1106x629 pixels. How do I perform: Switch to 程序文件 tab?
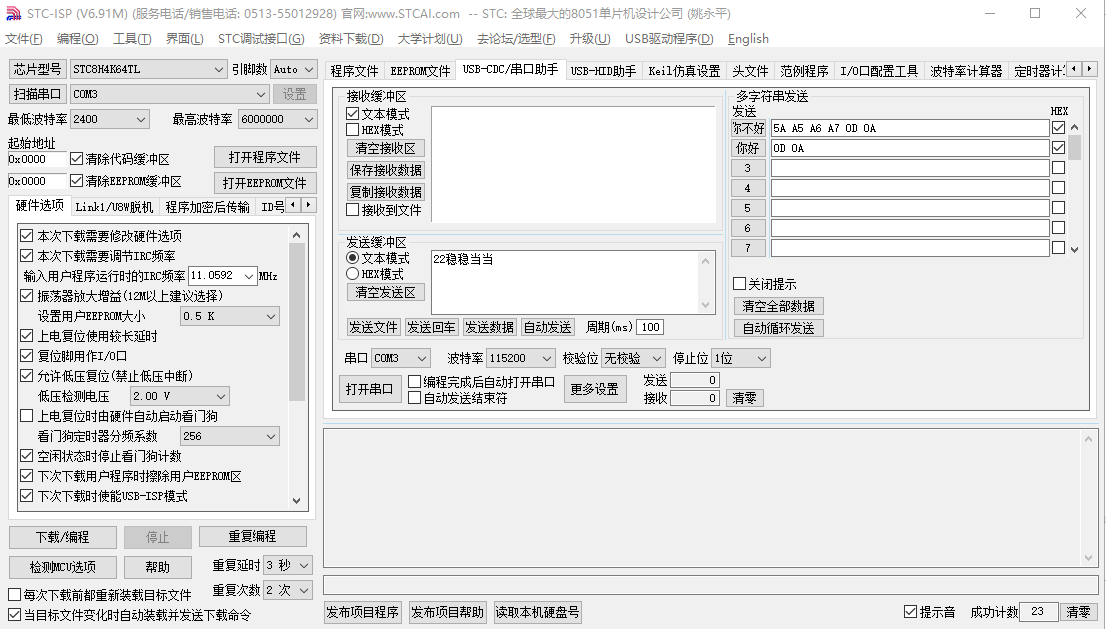(x=354, y=71)
